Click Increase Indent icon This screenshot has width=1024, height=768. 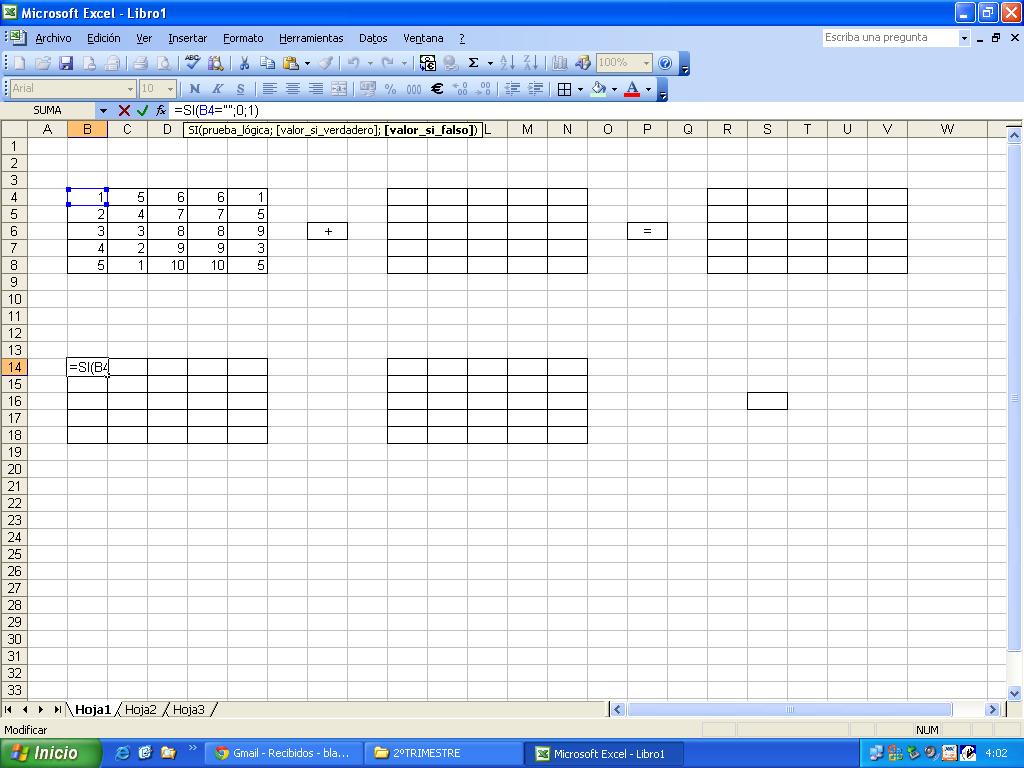tap(536, 89)
